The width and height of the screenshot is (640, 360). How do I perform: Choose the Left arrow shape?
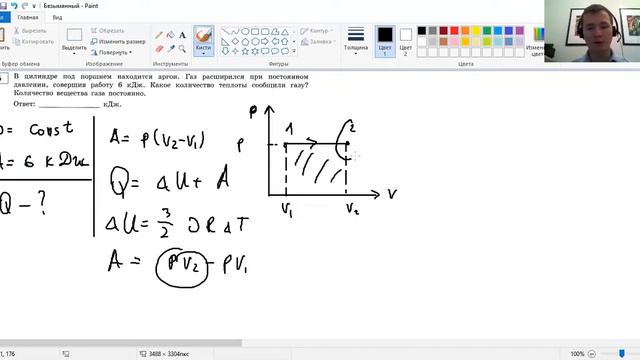click(x=275, y=41)
